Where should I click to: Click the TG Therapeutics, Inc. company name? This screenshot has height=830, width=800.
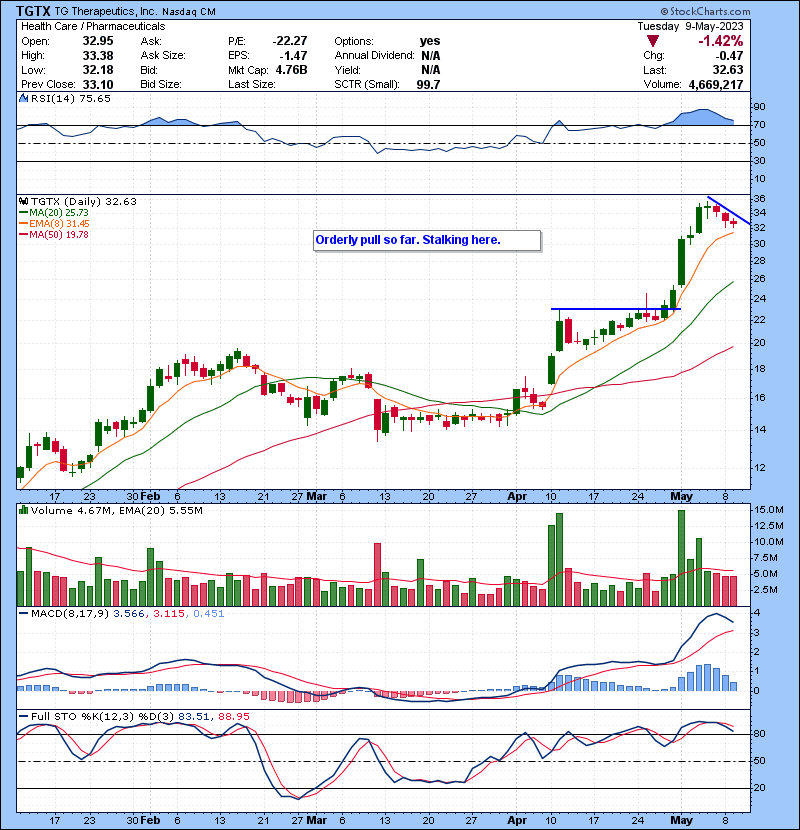(106, 11)
